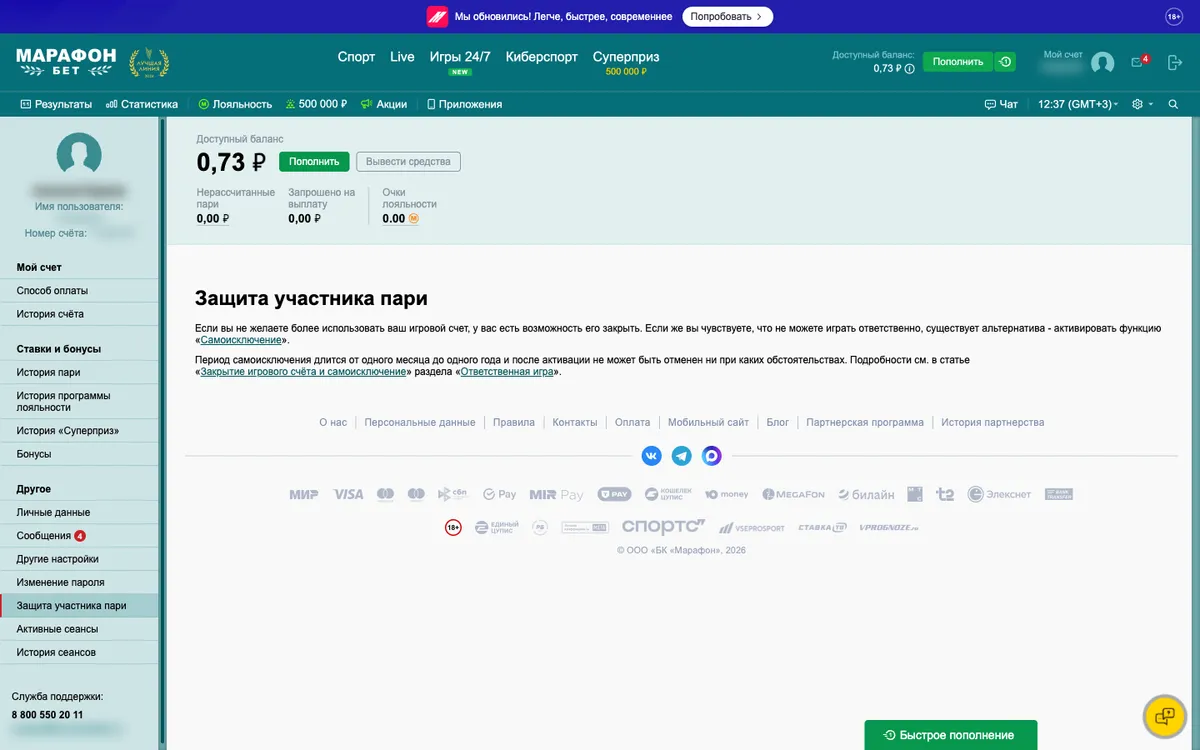
Task: Click the VISA payment logo
Action: click(348, 494)
